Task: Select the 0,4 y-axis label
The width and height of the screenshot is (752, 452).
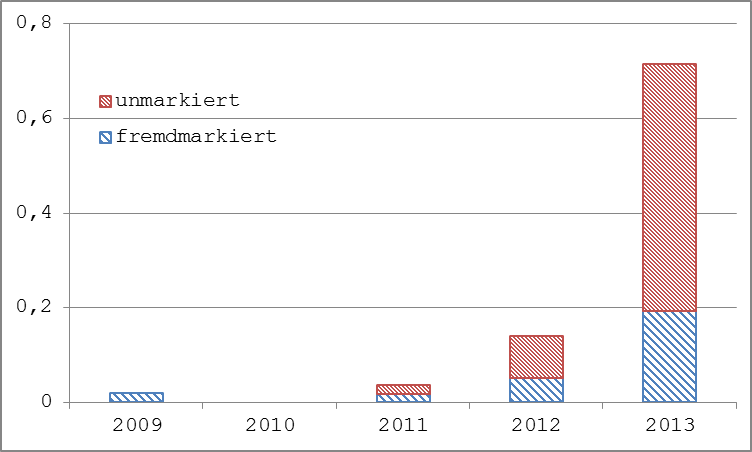Action: coord(34,212)
